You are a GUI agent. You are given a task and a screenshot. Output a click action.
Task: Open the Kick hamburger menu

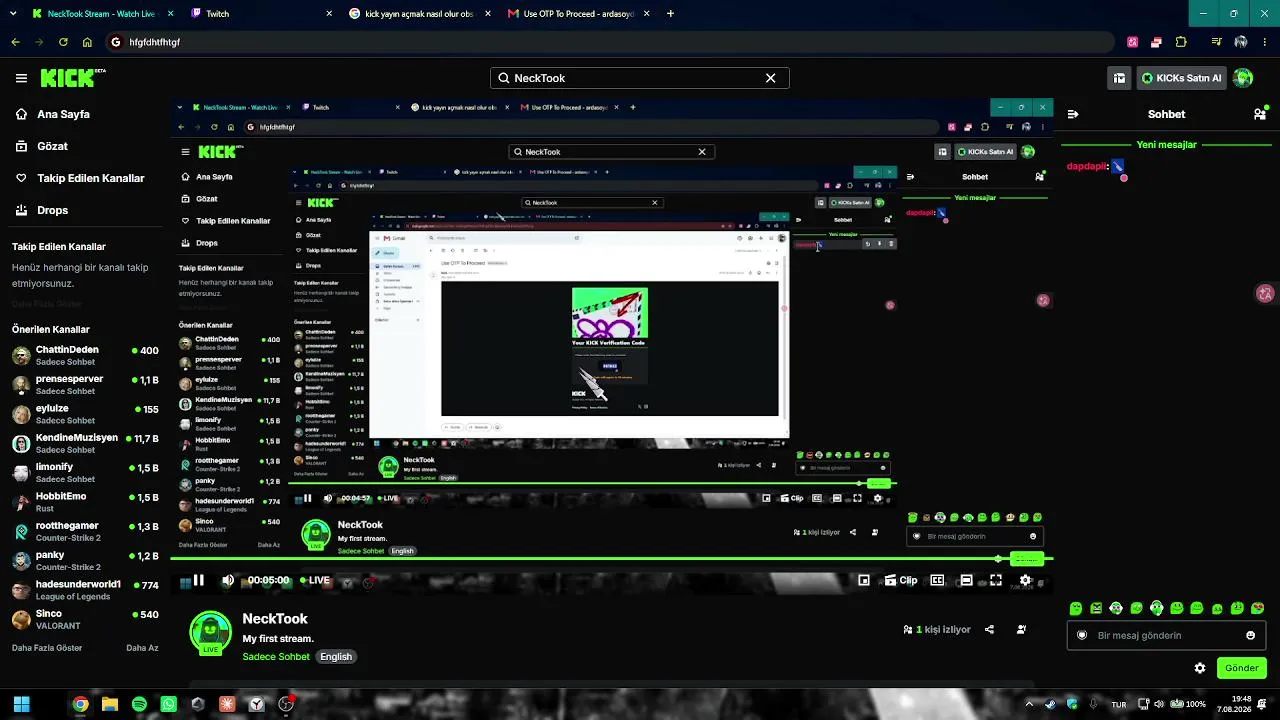(21, 78)
